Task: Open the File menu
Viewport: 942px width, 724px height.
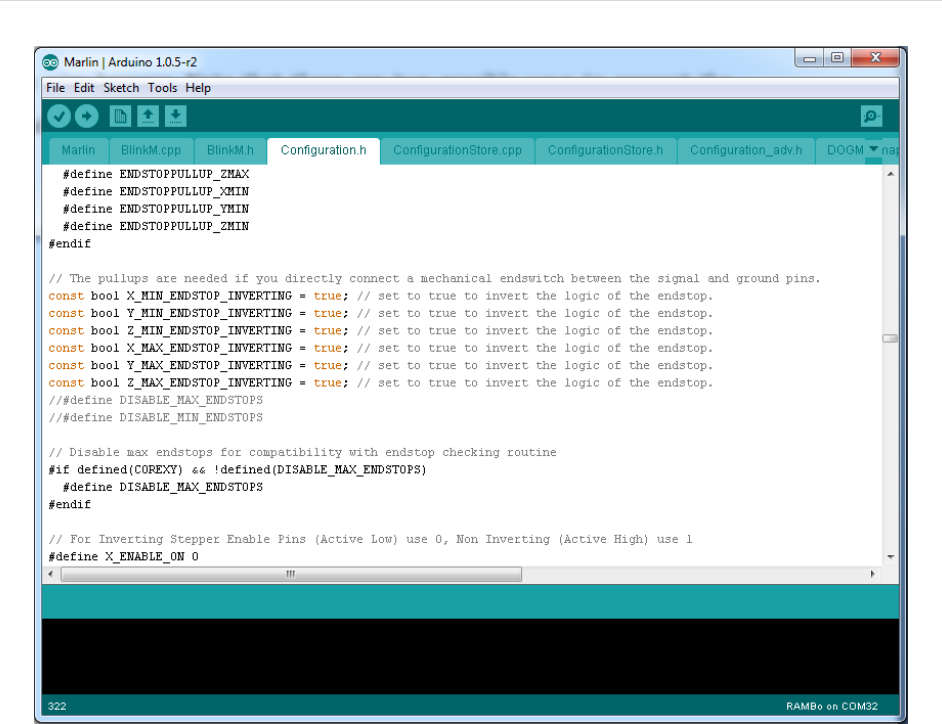Action: click(55, 88)
